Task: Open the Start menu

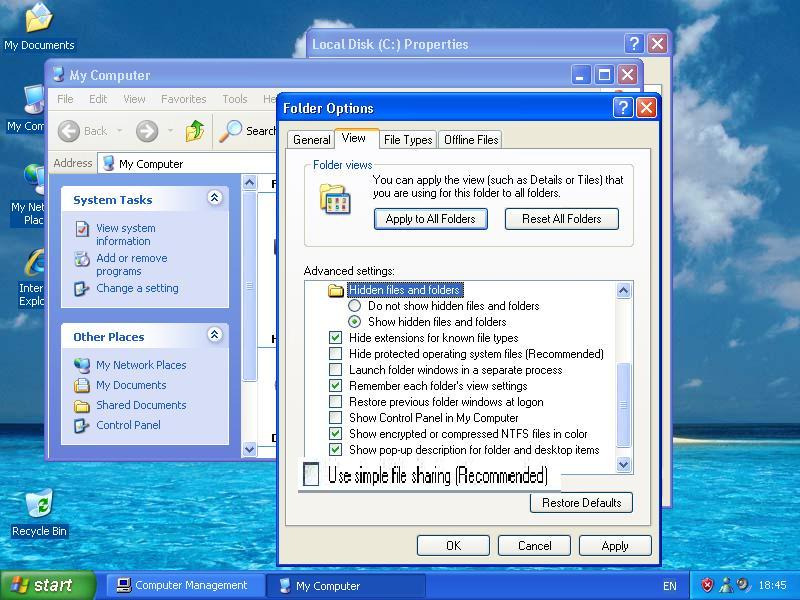Action: [41, 586]
